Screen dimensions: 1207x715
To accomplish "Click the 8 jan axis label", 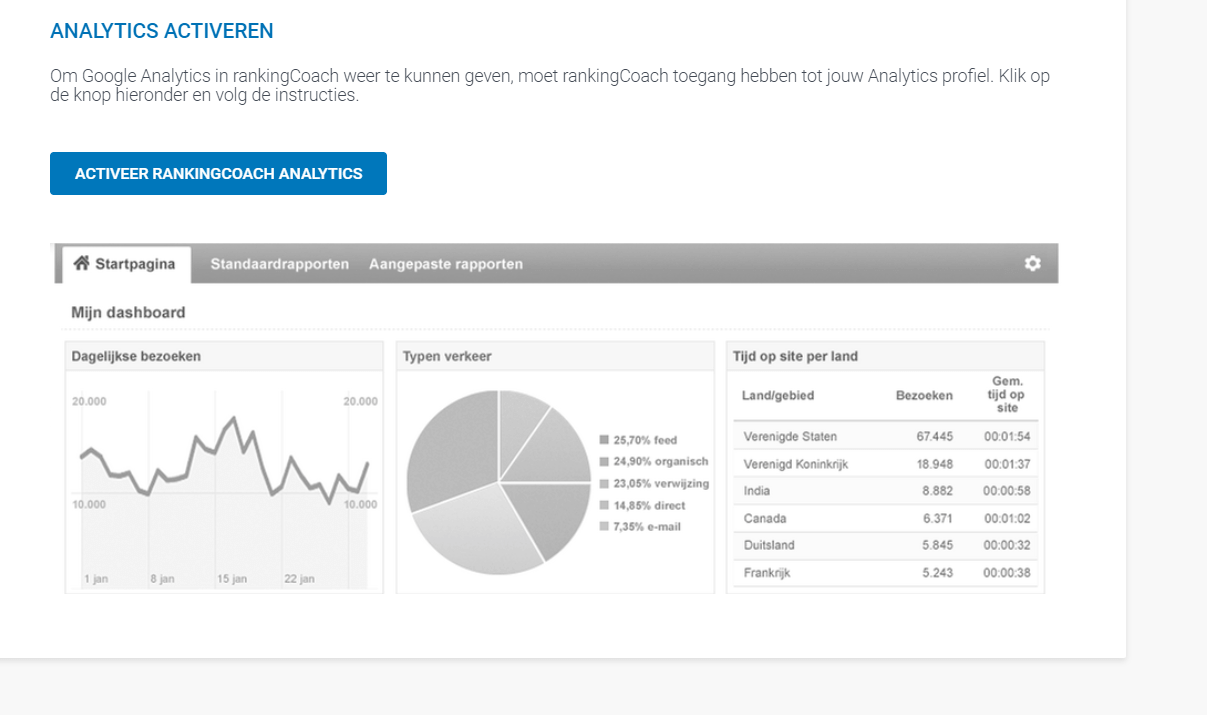I will [x=162, y=579].
